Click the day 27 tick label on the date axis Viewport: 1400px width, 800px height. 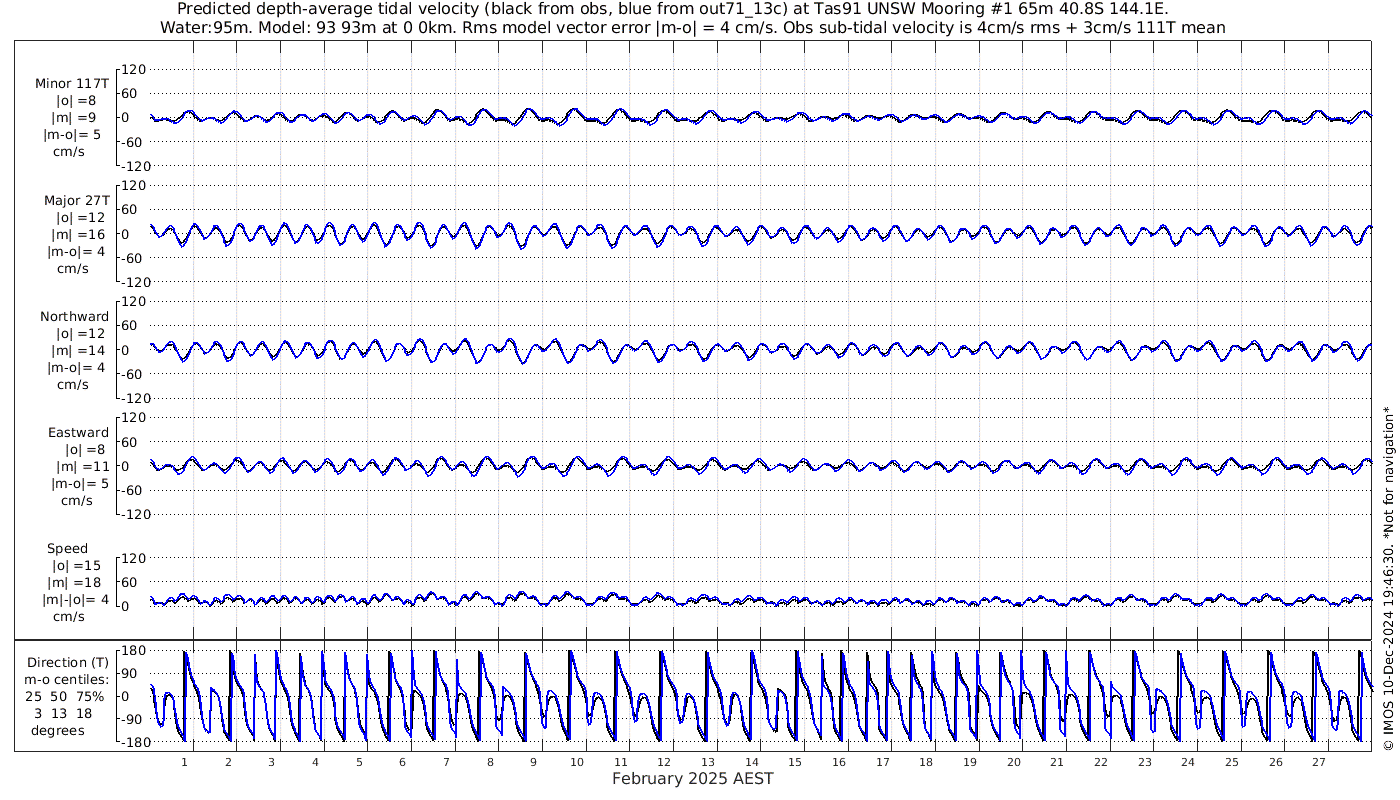pos(1318,762)
